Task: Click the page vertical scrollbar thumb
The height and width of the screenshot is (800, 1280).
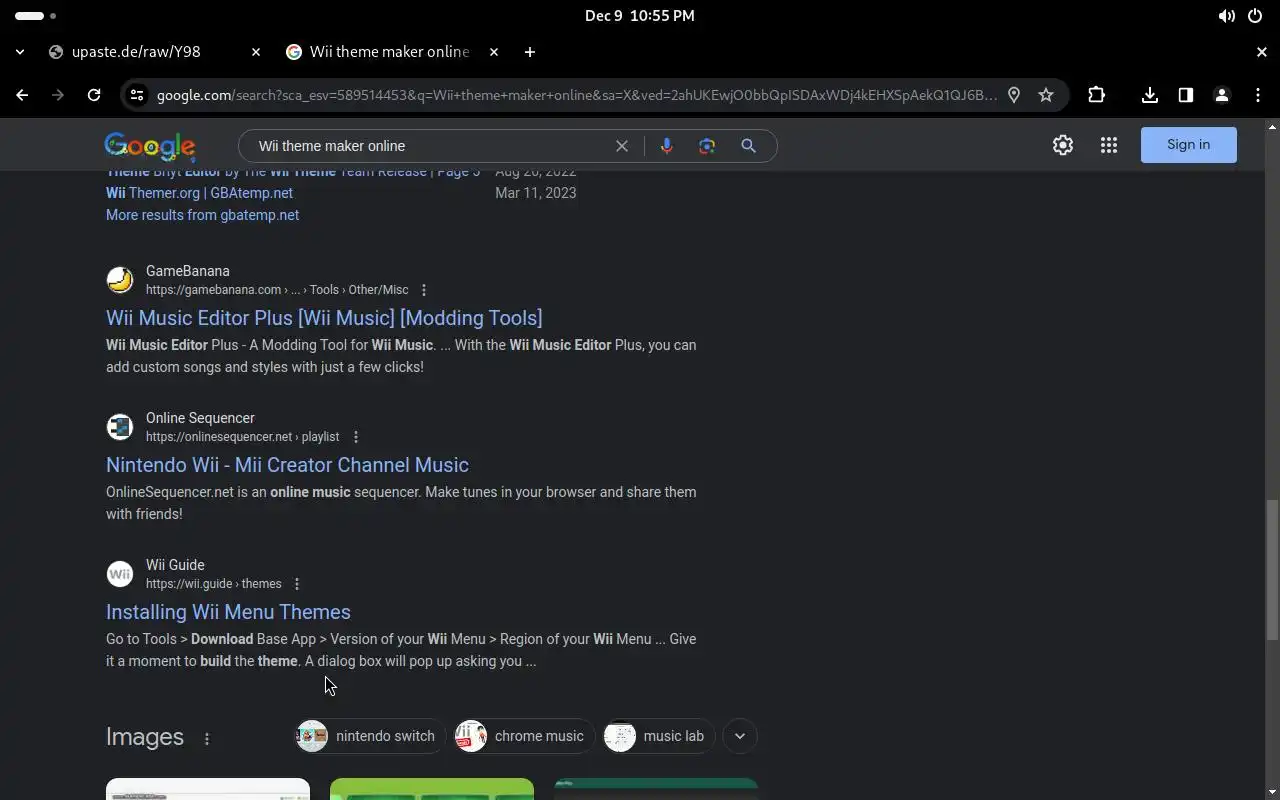Action: [1272, 570]
